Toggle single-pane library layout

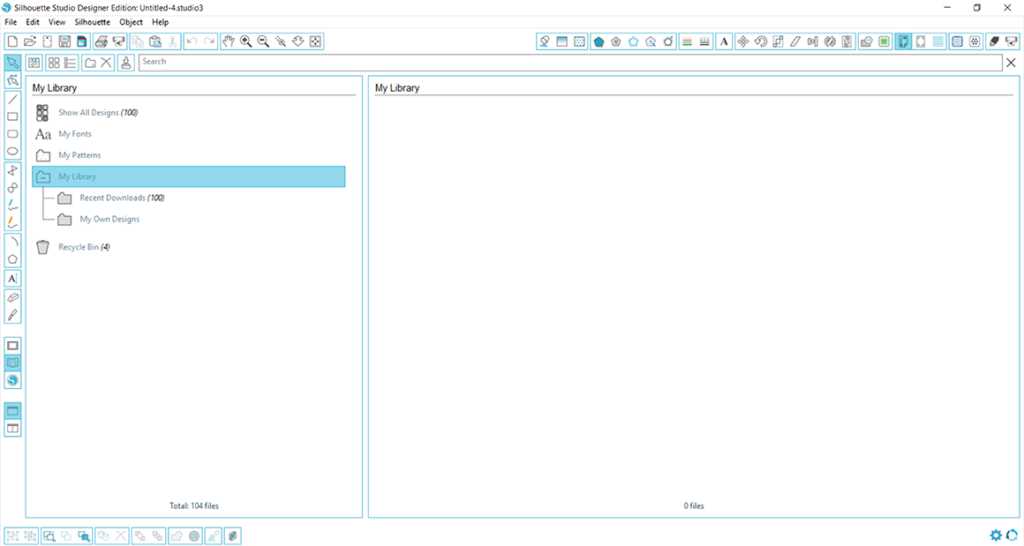12,411
